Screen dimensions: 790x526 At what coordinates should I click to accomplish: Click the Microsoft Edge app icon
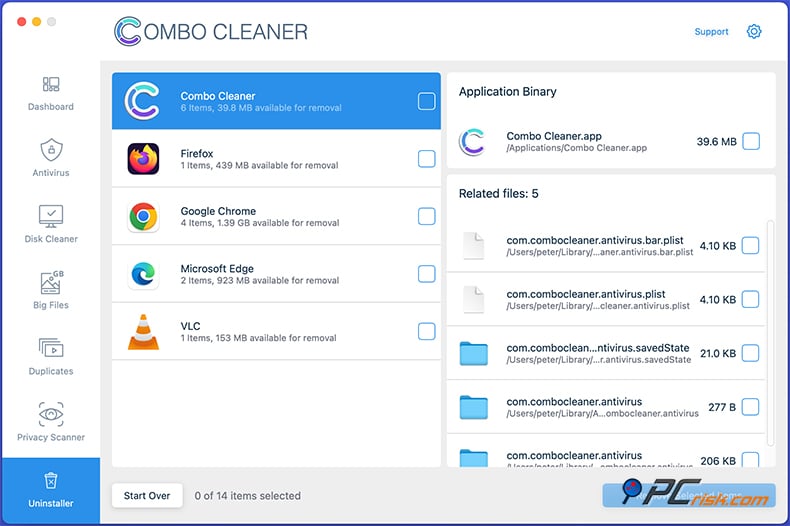point(143,274)
